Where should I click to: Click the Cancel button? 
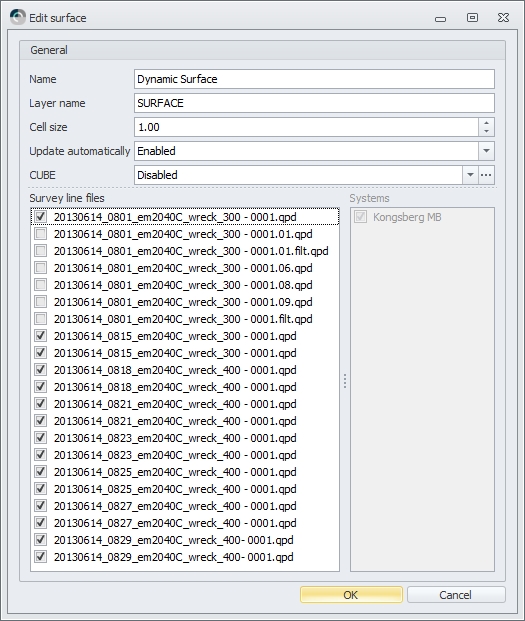tap(456, 595)
